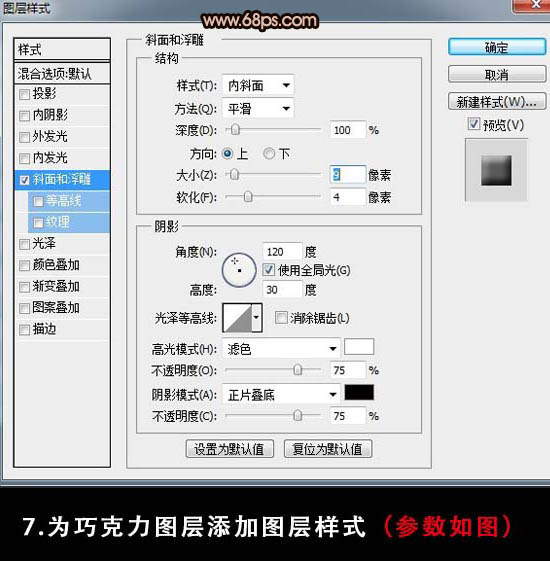Click the black shadow color swatch
The width and height of the screenshot is (550, 561).
pyautogui.click(x=359, y=392)
